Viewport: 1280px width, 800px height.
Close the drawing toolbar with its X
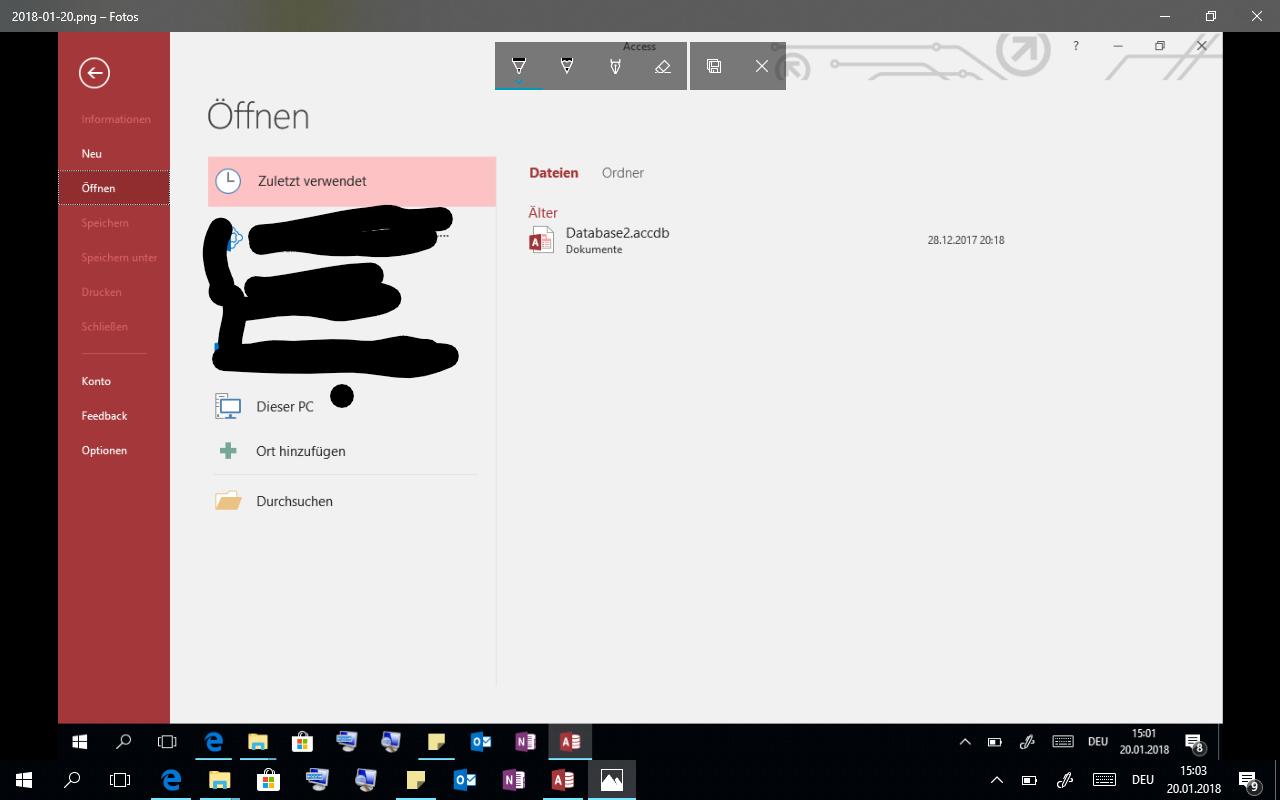point(762,66)
